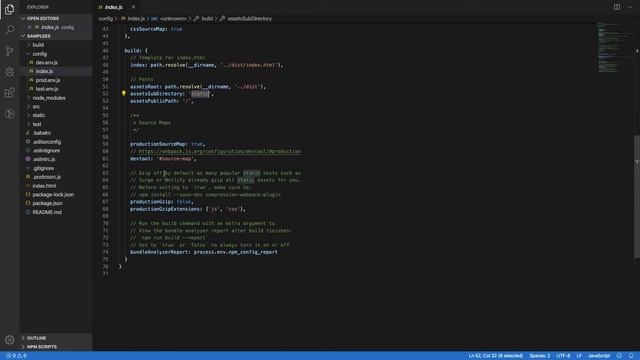Viewport: 640px width, 360px height.
Task: Click the last activity bar icon below Extensions
Action: (x=9, y=113)
